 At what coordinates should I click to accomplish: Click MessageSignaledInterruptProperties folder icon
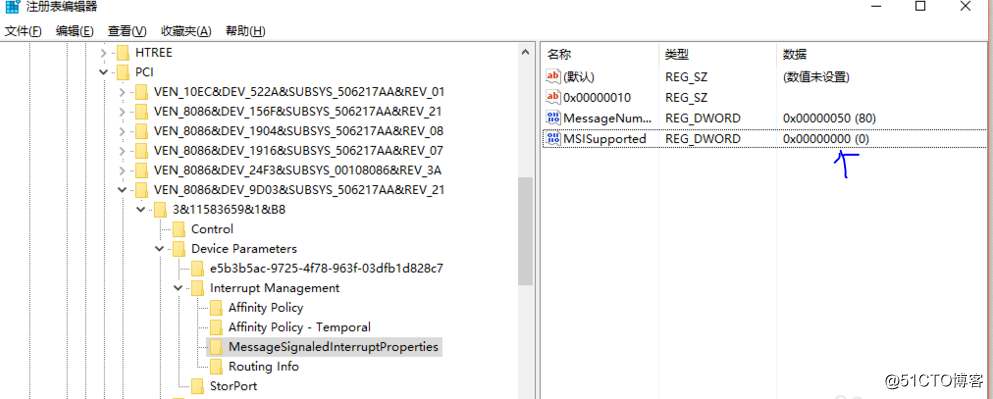[217, 347]
